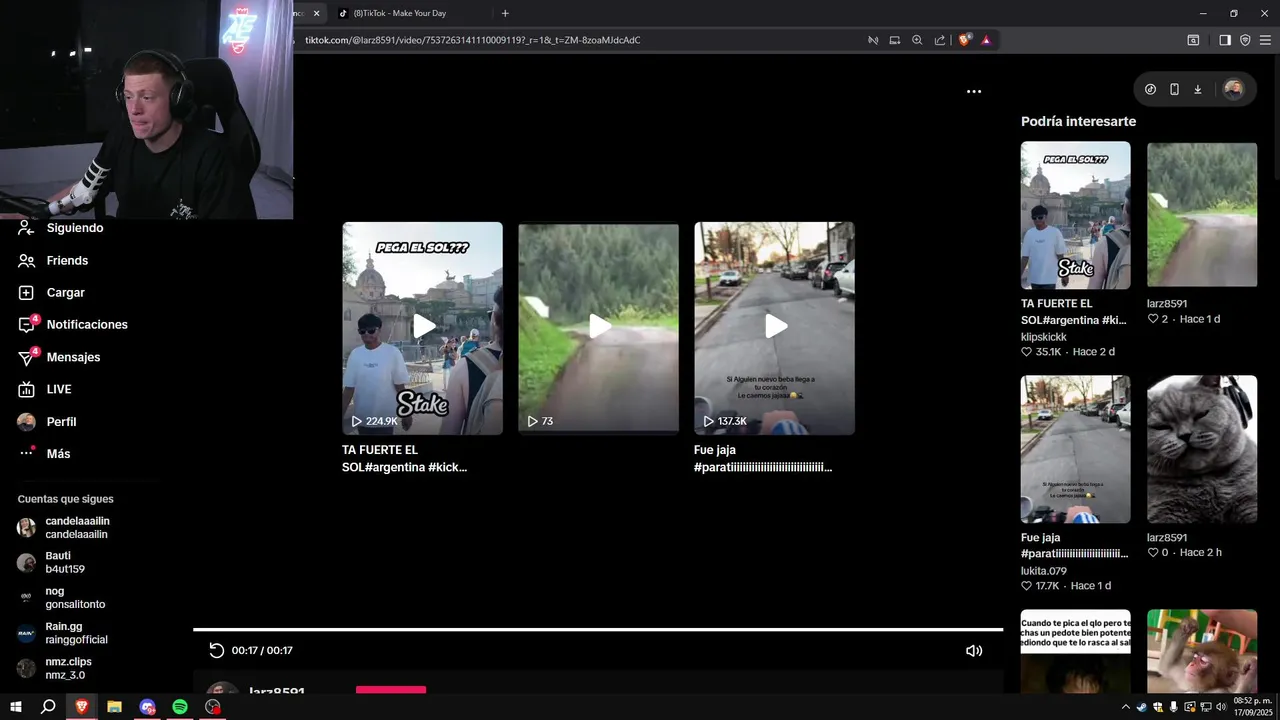Image resolution: width=1280 pixels, height=720 pixels.
Task: Like larz8591 video posted Hace 2 h
Action: [x=1153, y=552]
